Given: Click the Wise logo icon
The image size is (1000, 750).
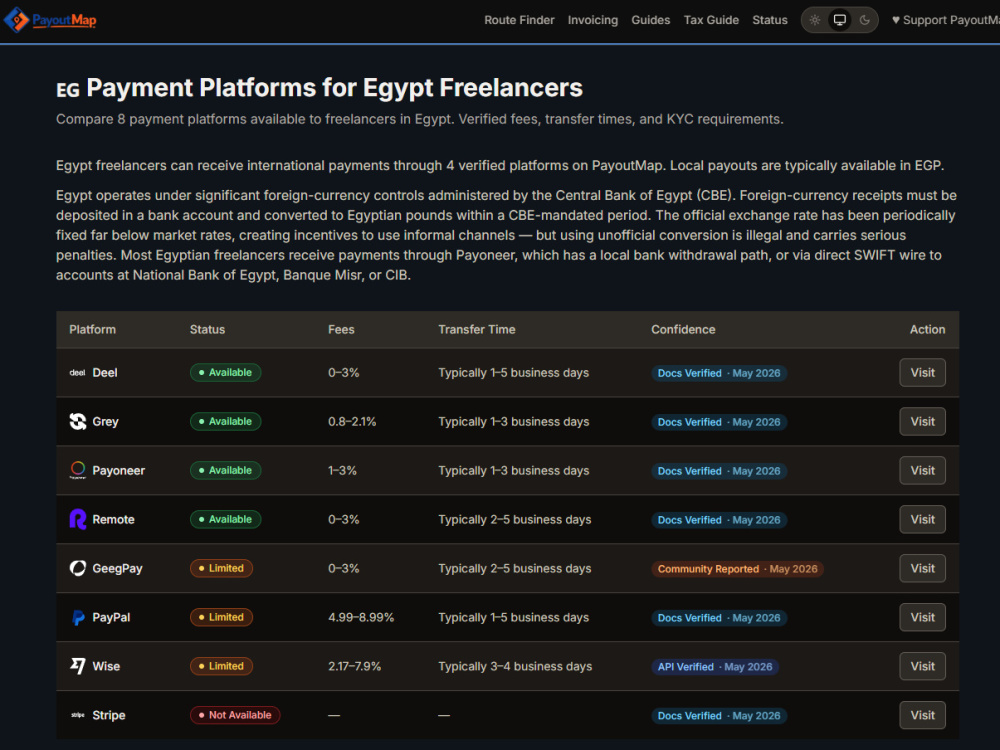Looking at the screenshot, I should coord(78,666).
